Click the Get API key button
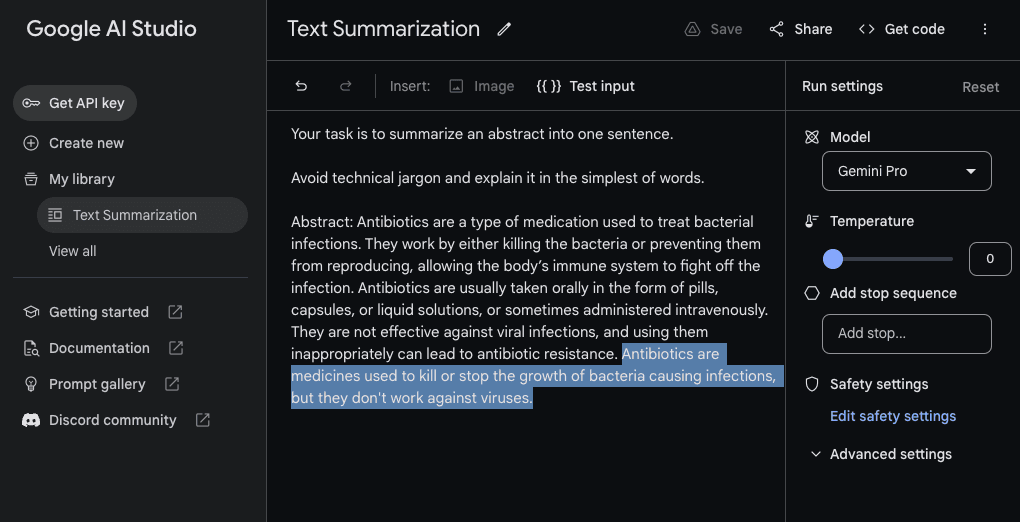Screen dimensions: 1020x522 click(x=75, y=103)
